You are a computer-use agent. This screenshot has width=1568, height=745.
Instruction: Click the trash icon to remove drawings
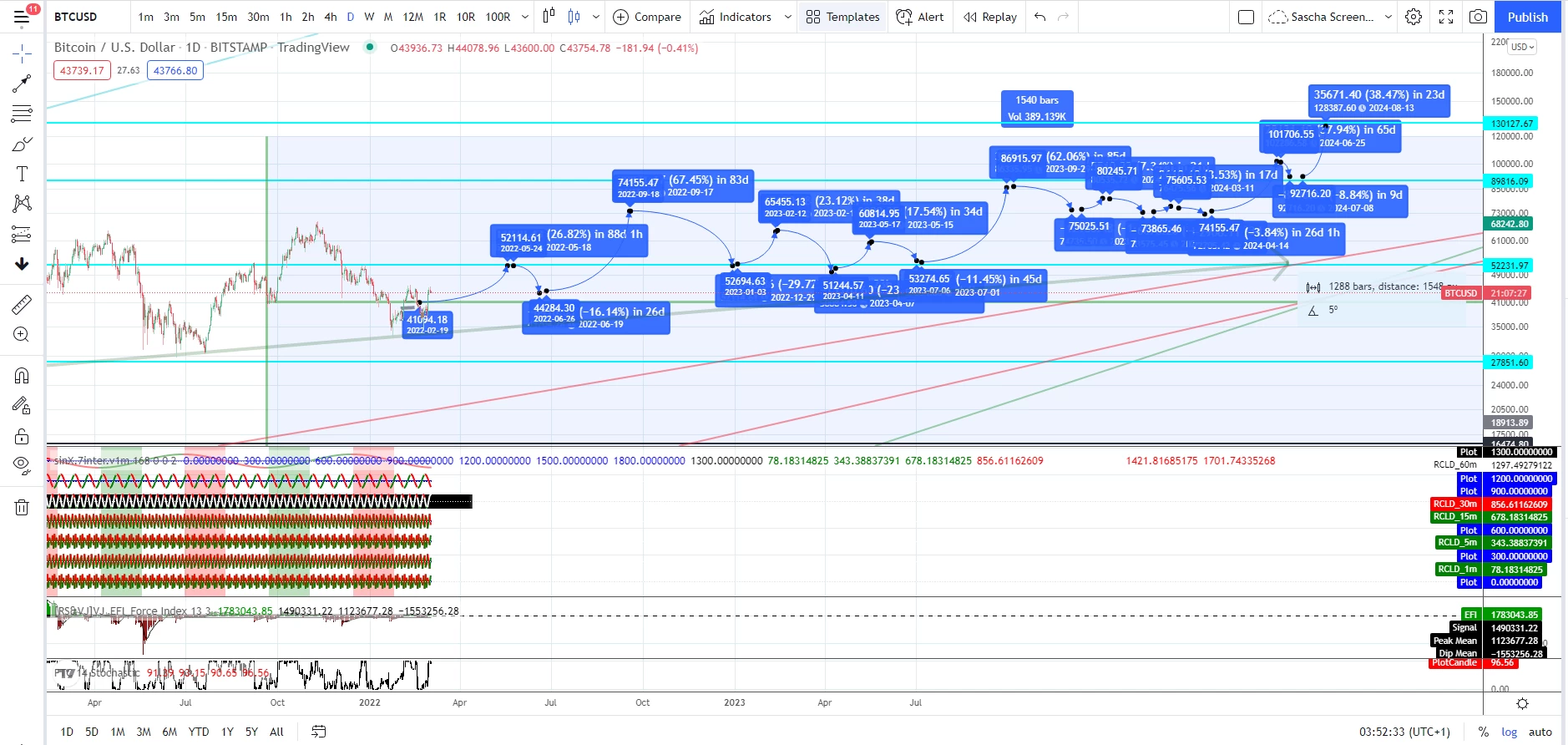(22, 507)
